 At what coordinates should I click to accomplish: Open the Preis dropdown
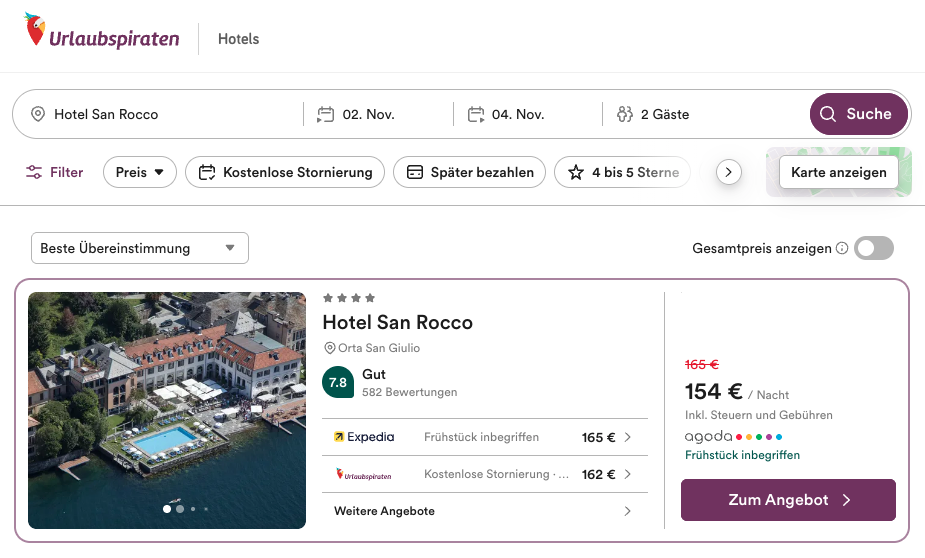coord(140,172)
